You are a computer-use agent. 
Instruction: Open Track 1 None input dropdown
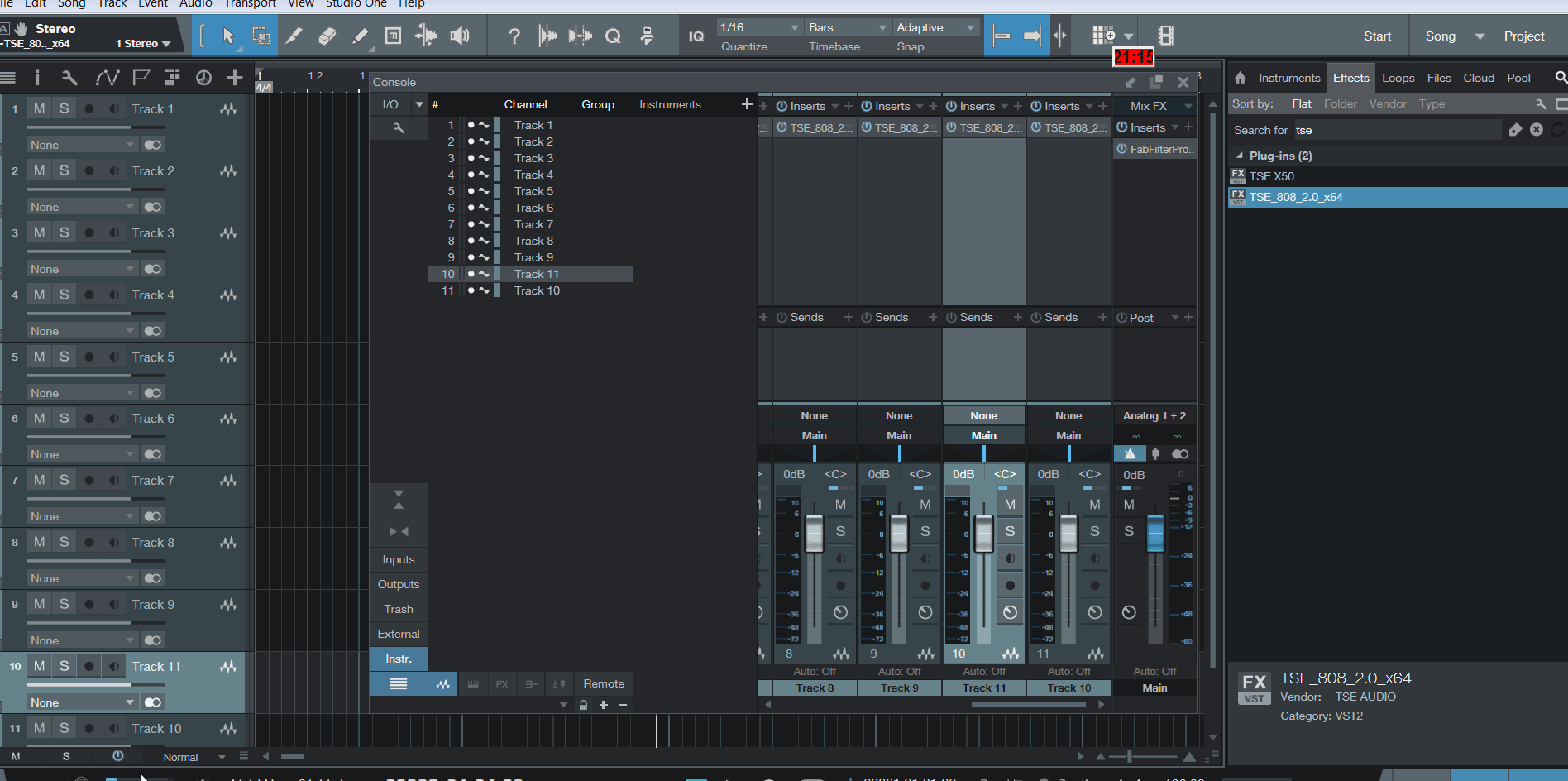click(82, 145)
